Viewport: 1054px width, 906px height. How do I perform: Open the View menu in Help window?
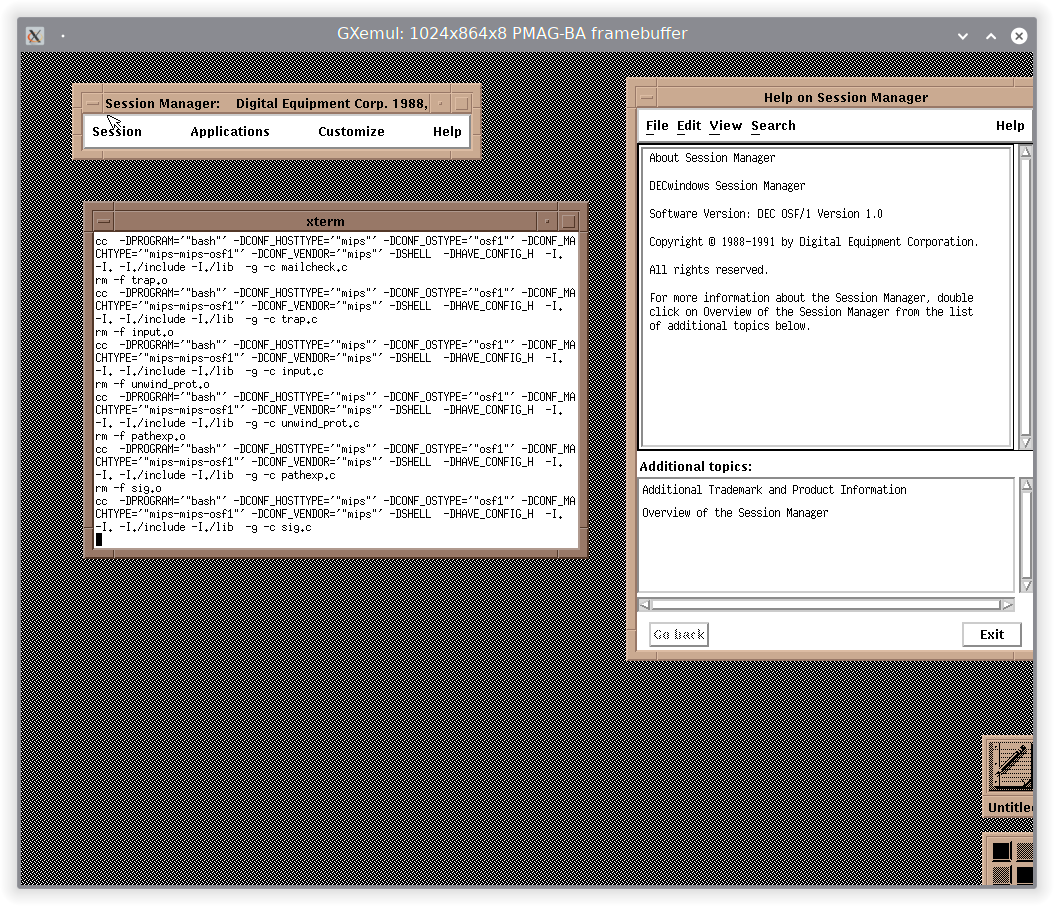point(725,126)
